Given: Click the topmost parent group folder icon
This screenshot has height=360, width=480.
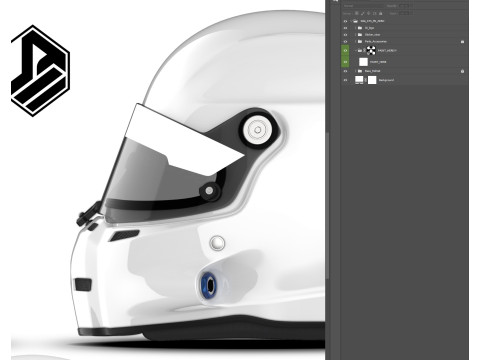Looking at the screenshot, I should 356,21.
